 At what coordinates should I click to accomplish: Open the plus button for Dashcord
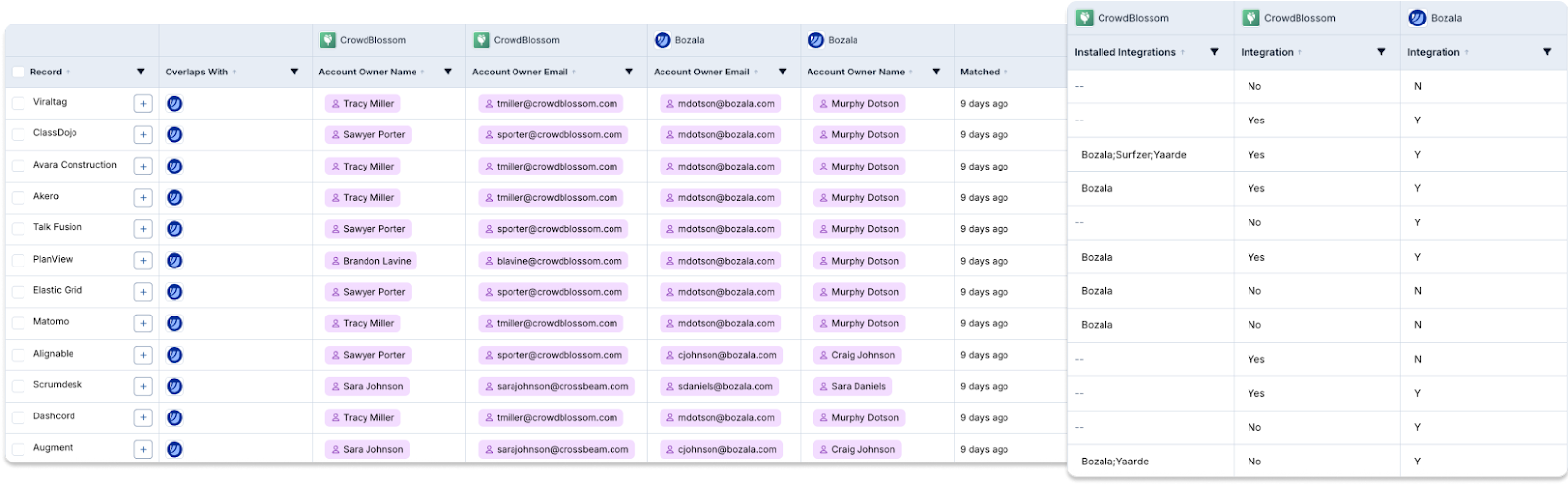tap(143, 417)
